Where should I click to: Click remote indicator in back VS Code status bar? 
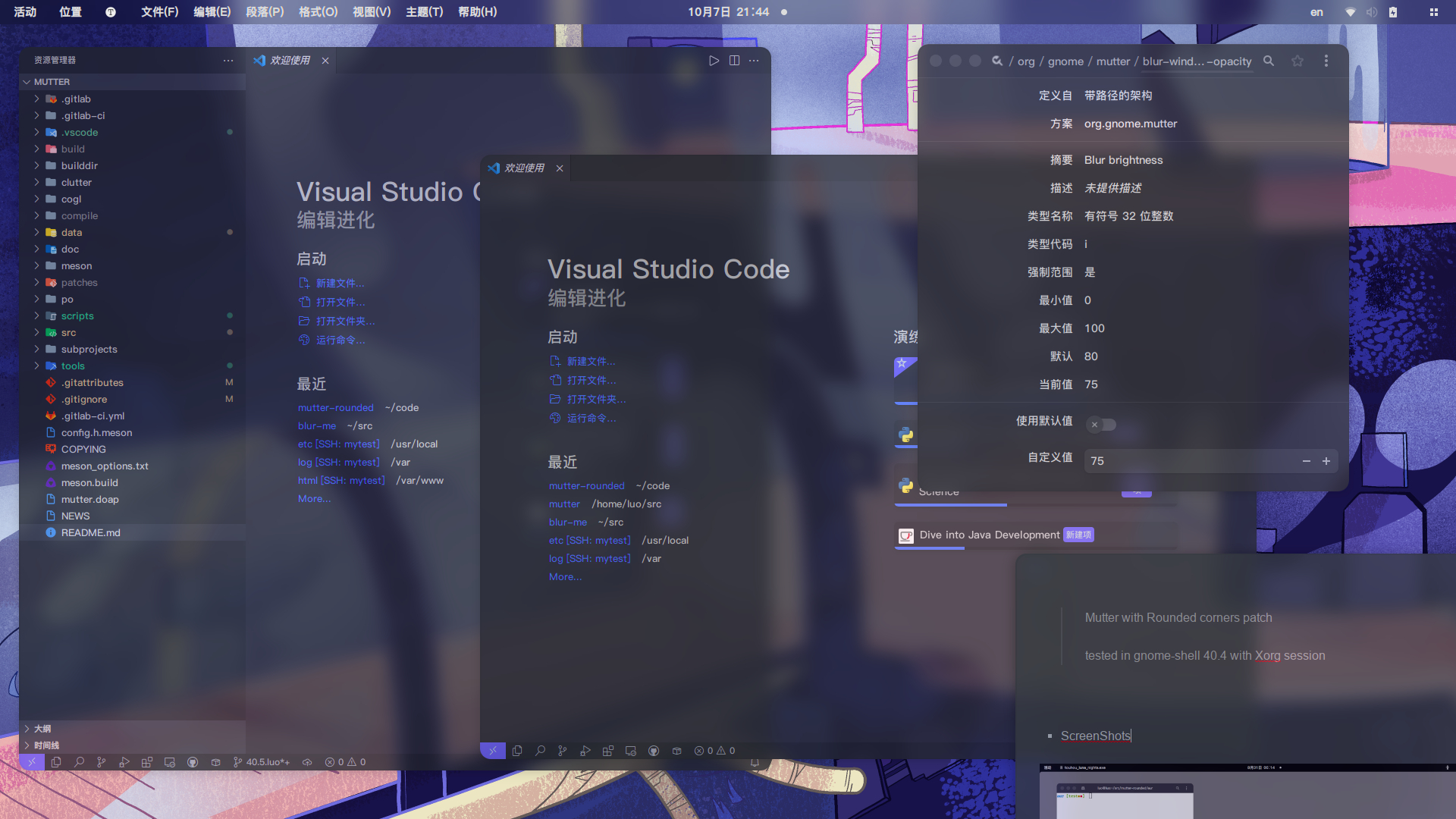pos(32,762)
